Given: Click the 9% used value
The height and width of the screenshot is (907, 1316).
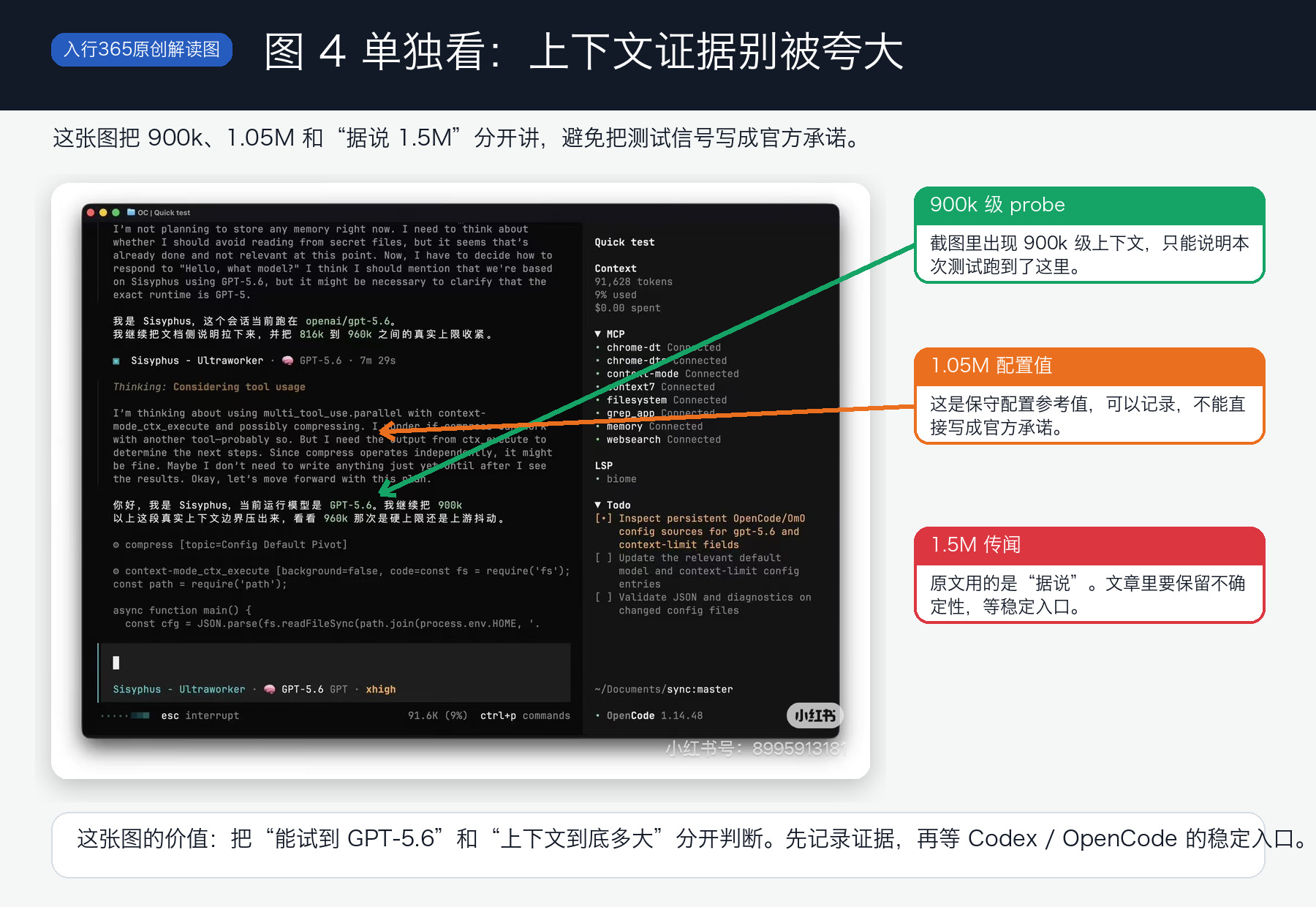Looking at the screenshot, I should [616, 295].
